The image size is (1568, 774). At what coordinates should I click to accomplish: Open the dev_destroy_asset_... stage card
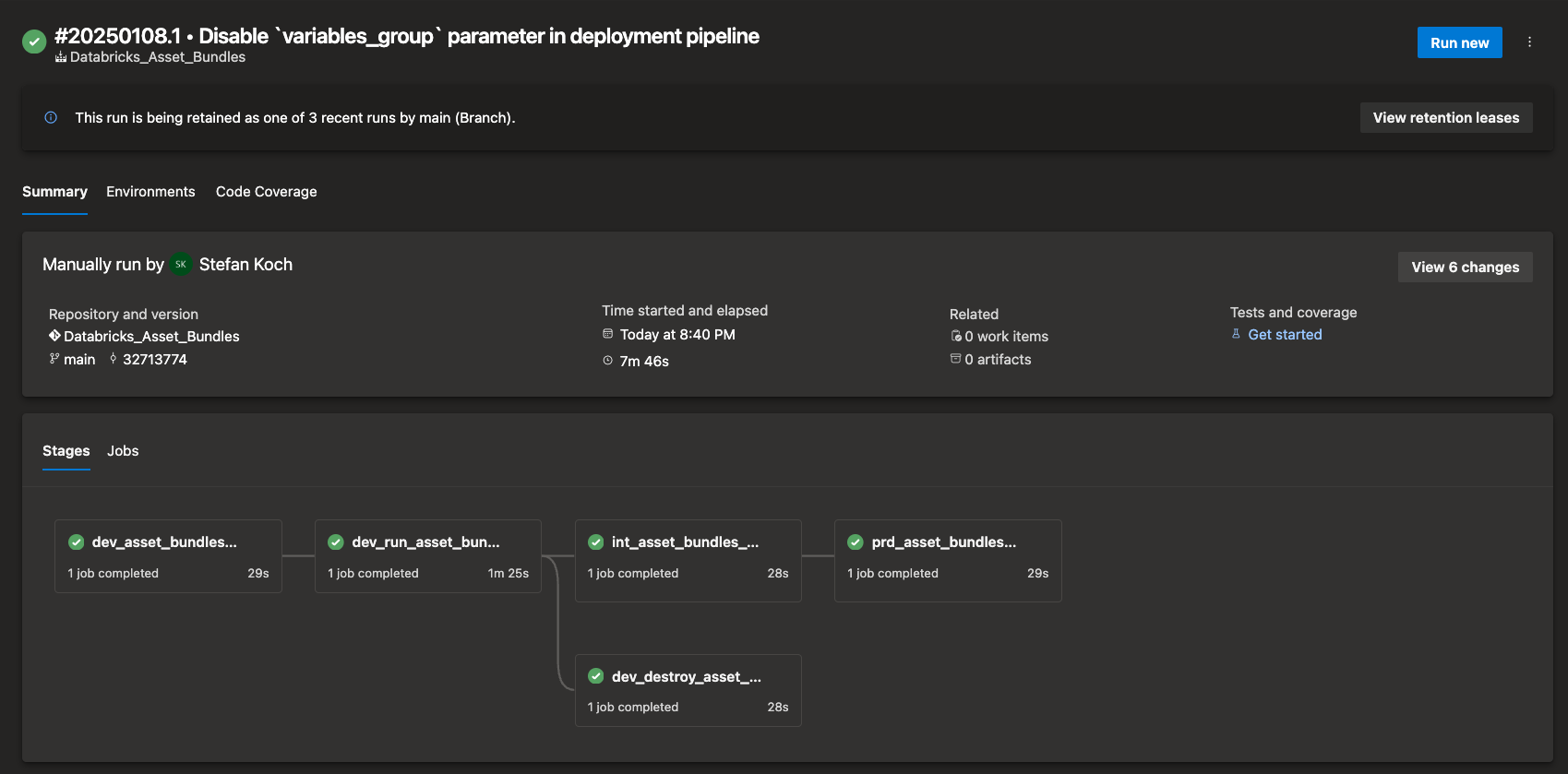pyautogui.click(x=688, y=690)
